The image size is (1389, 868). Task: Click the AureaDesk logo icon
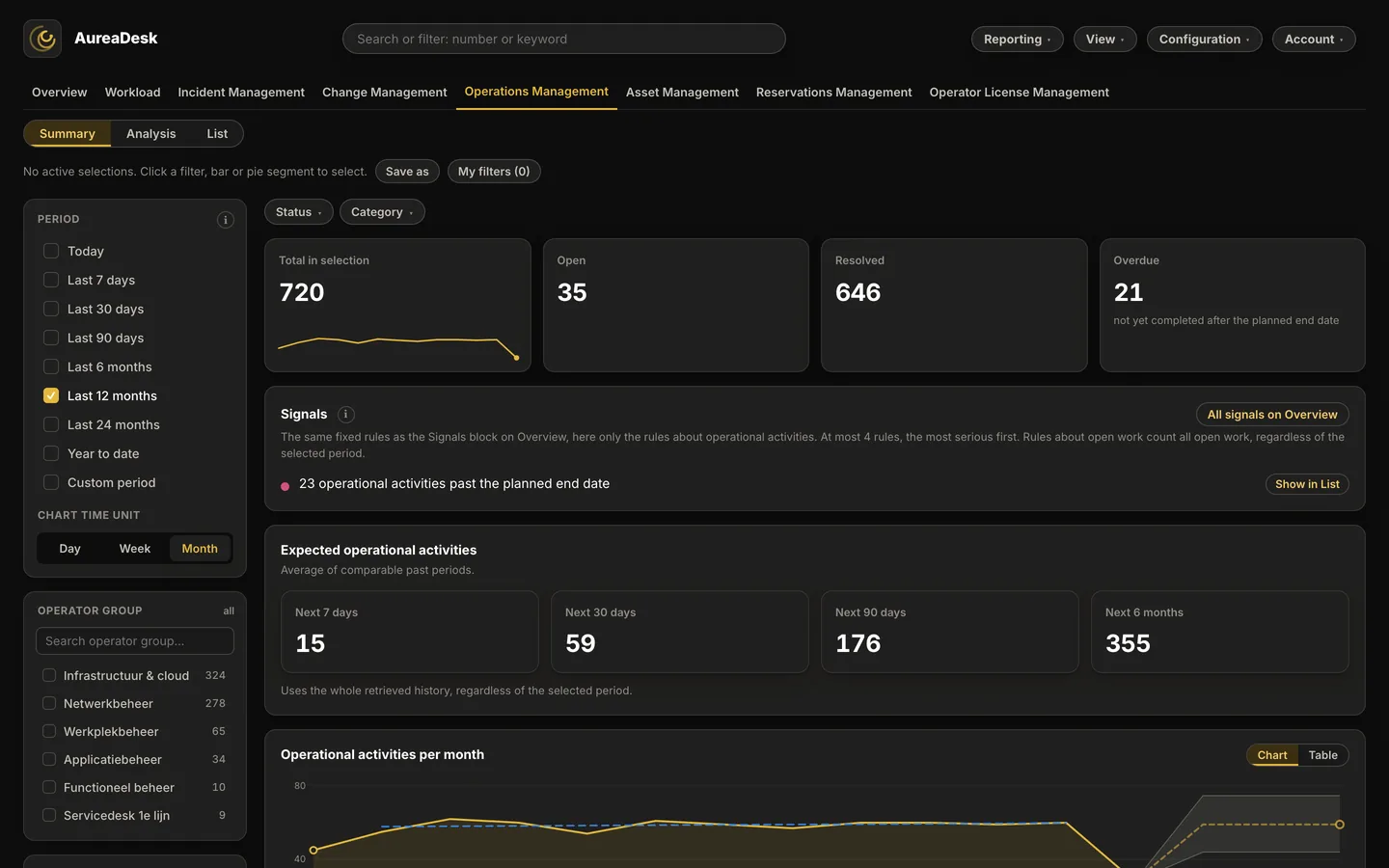coord(42,39)
